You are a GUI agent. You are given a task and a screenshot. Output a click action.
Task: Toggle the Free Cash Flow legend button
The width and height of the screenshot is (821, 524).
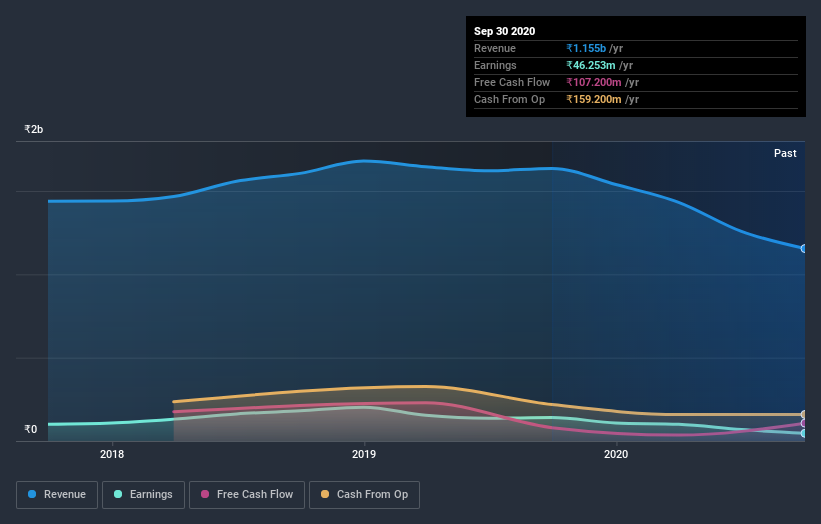[x=247, y=495]
